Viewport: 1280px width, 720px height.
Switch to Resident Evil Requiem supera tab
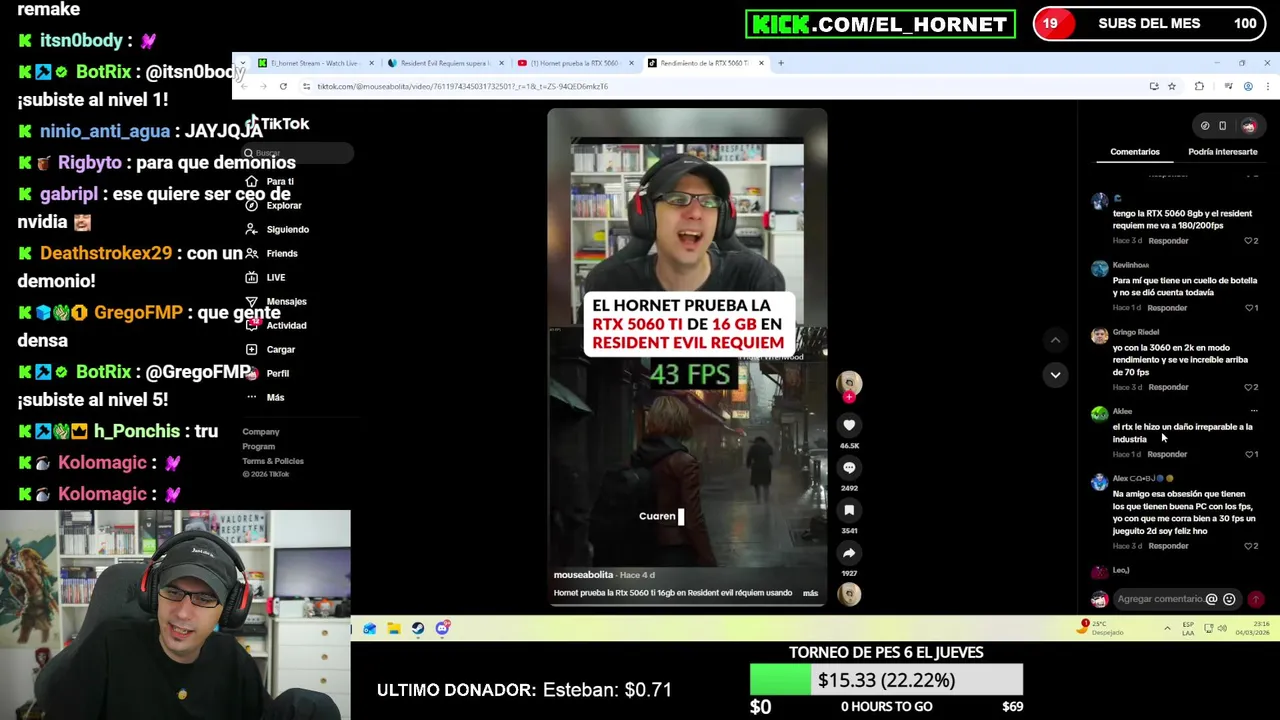tap(444, 63)
